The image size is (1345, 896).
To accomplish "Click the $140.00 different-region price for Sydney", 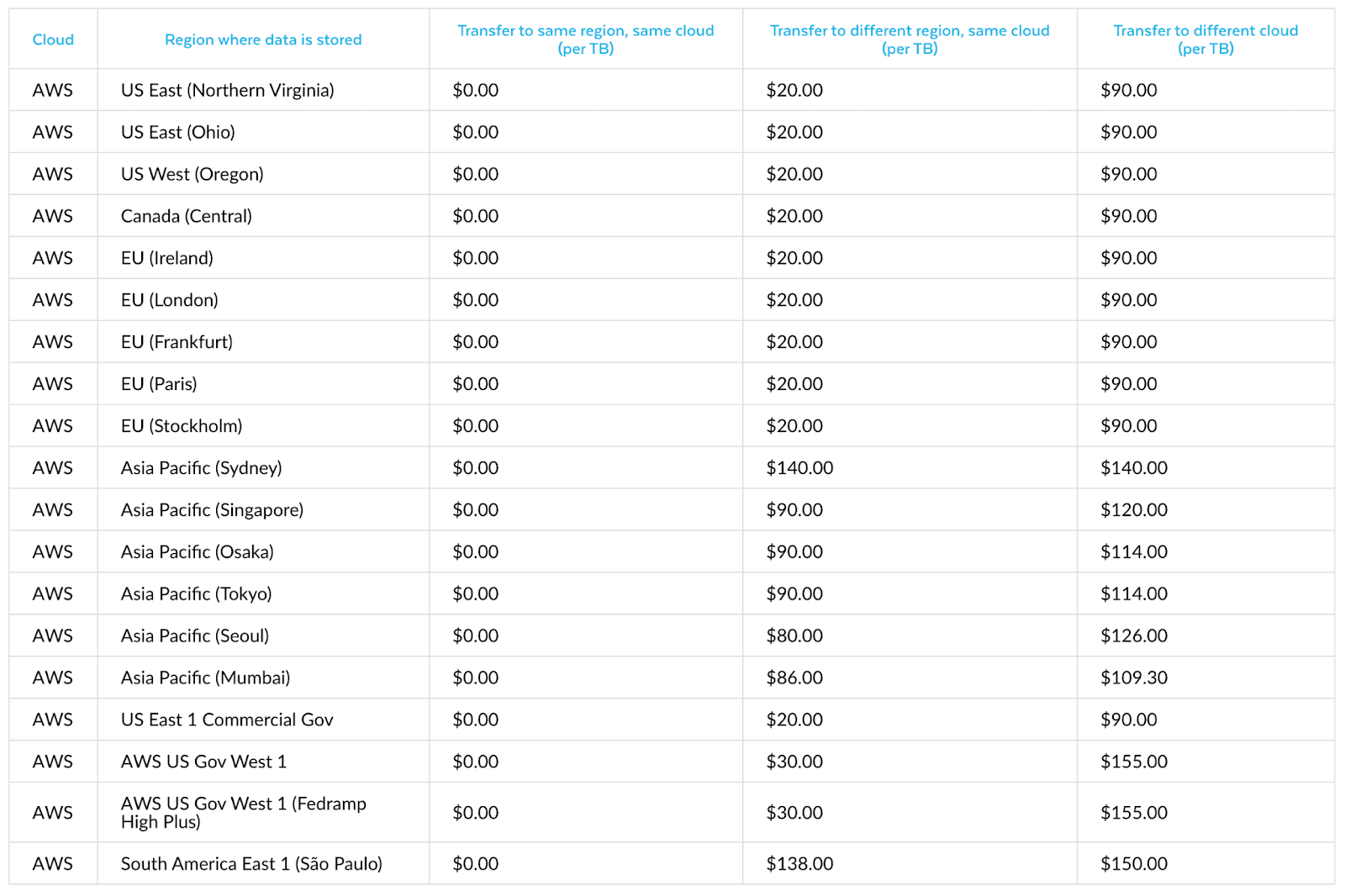I will coord(799,468).
